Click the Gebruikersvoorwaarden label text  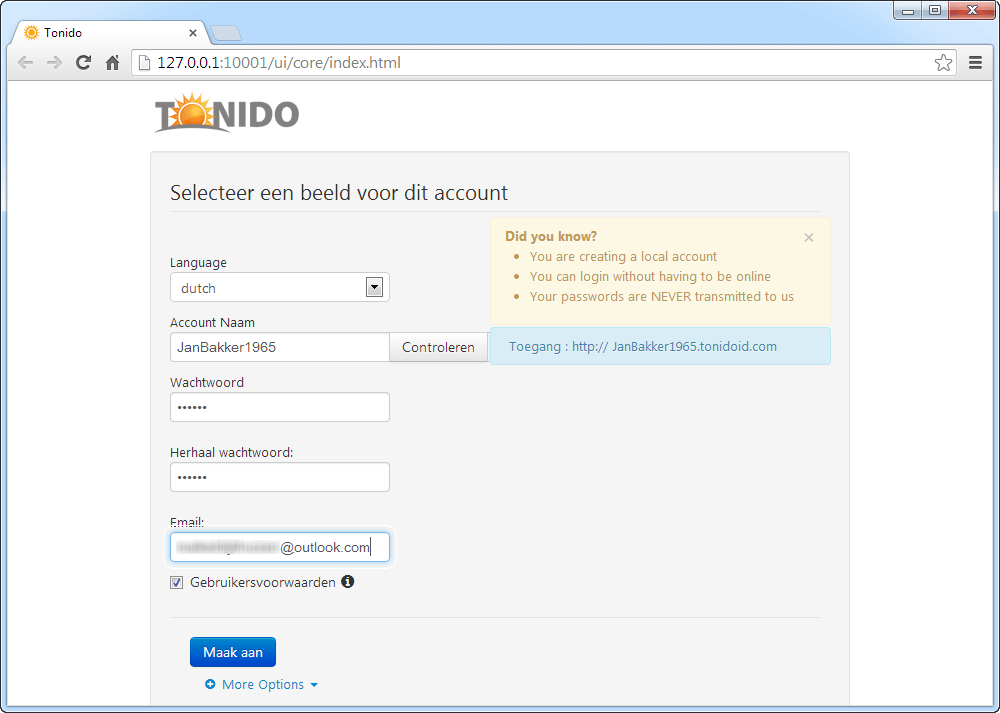[263, 582]
